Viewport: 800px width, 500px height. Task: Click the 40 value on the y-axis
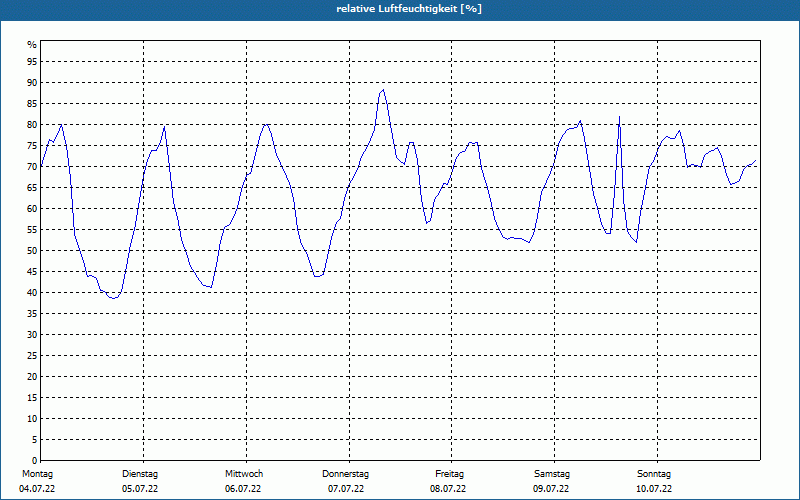32,293
